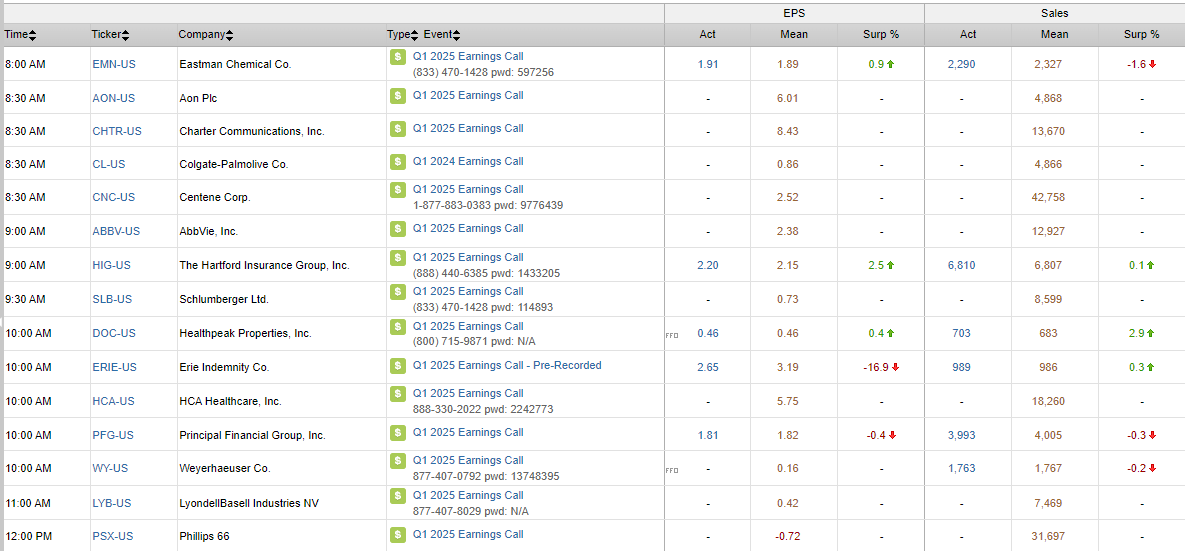Open the DOC-US ticker link
The image size is (1185, 551).
[x=113, y=333]
